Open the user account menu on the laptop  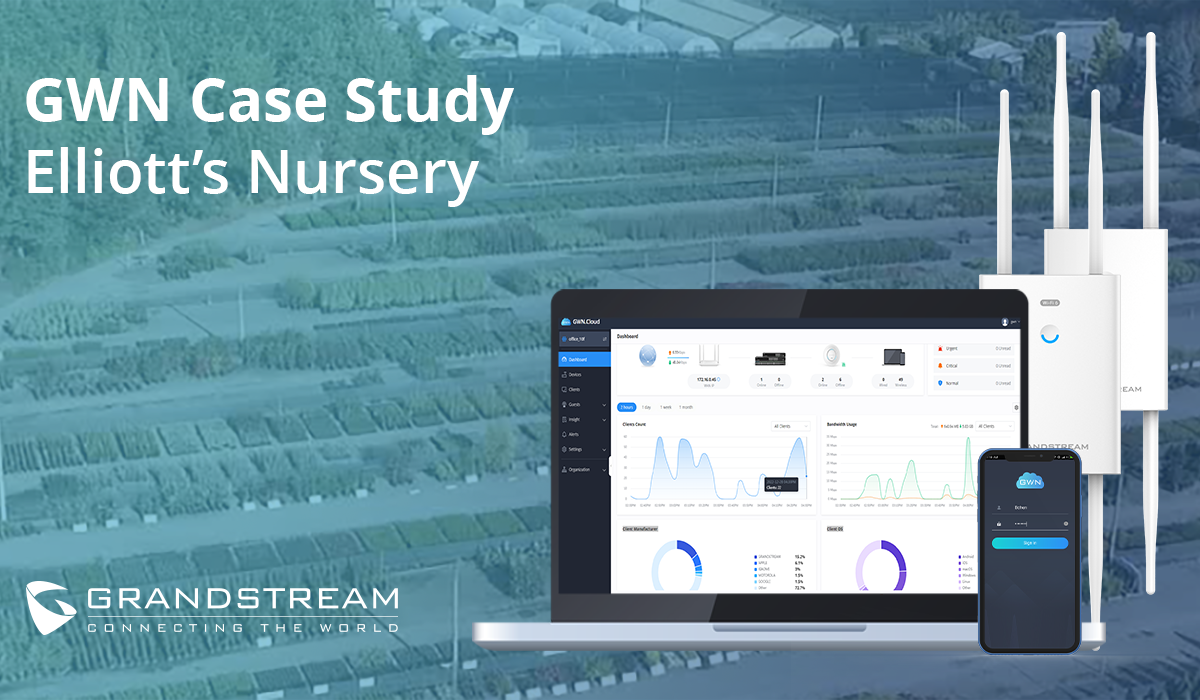1010,321
